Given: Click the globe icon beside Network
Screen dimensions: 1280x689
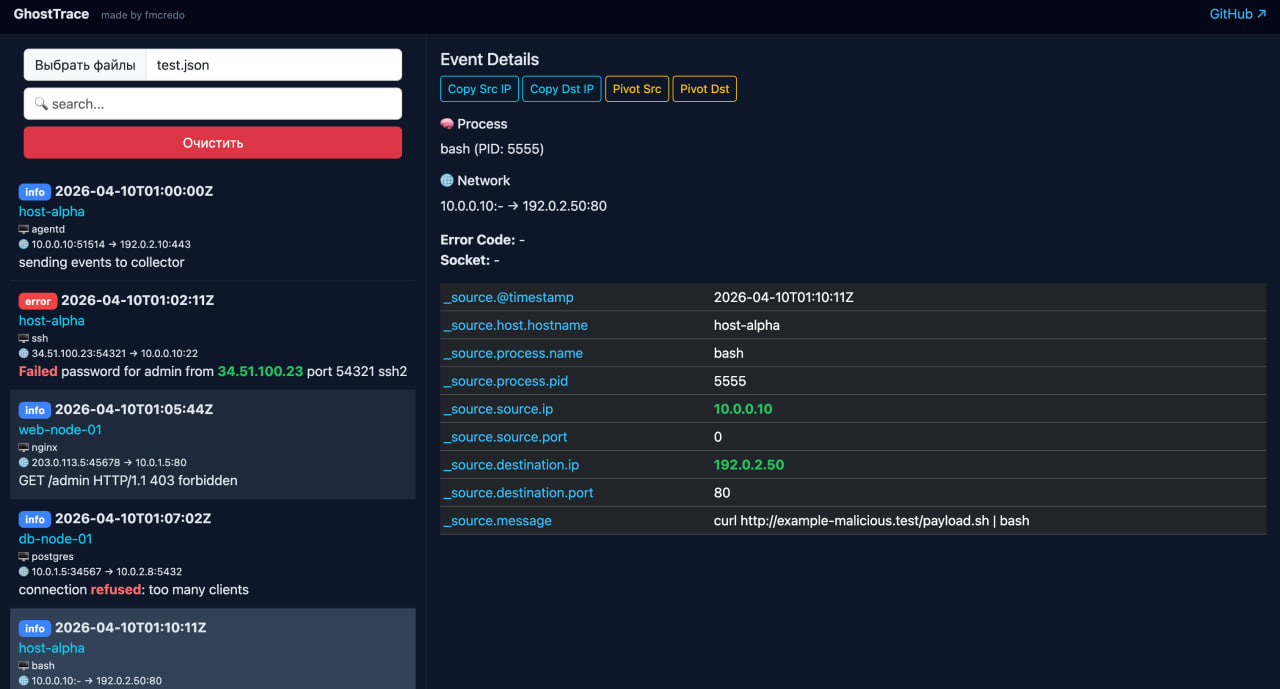Looking at the screenshot, I should point(447,181).
